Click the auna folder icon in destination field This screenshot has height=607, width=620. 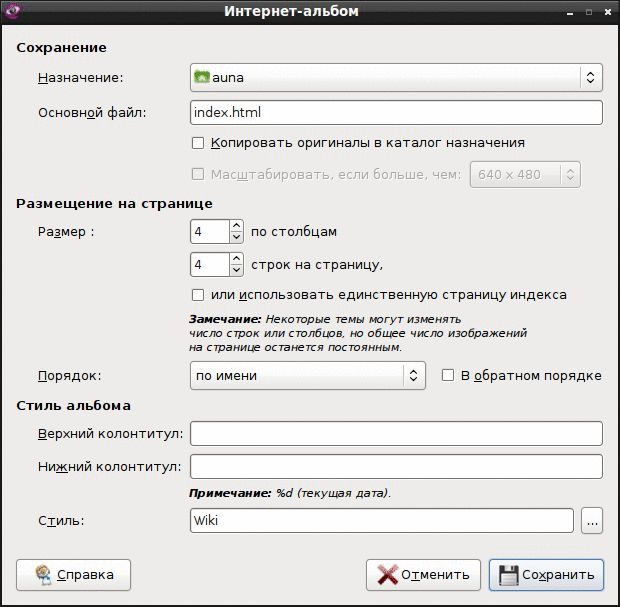pos(202,77)
